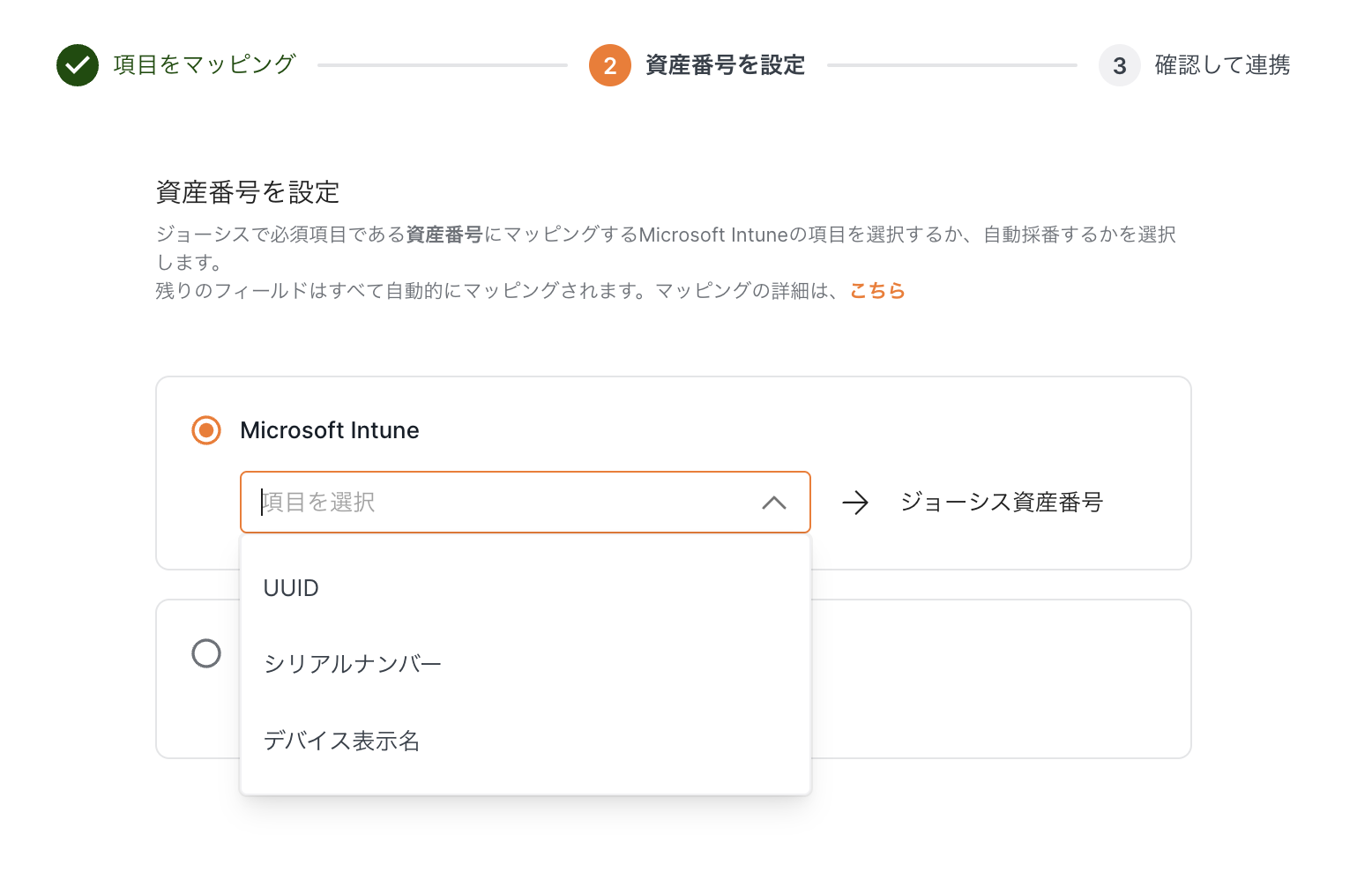Choose シリアルナンバー from the dropdown list
Image resolution: width=1372 pixels, height=887 pixels.
tap(353, 664)
